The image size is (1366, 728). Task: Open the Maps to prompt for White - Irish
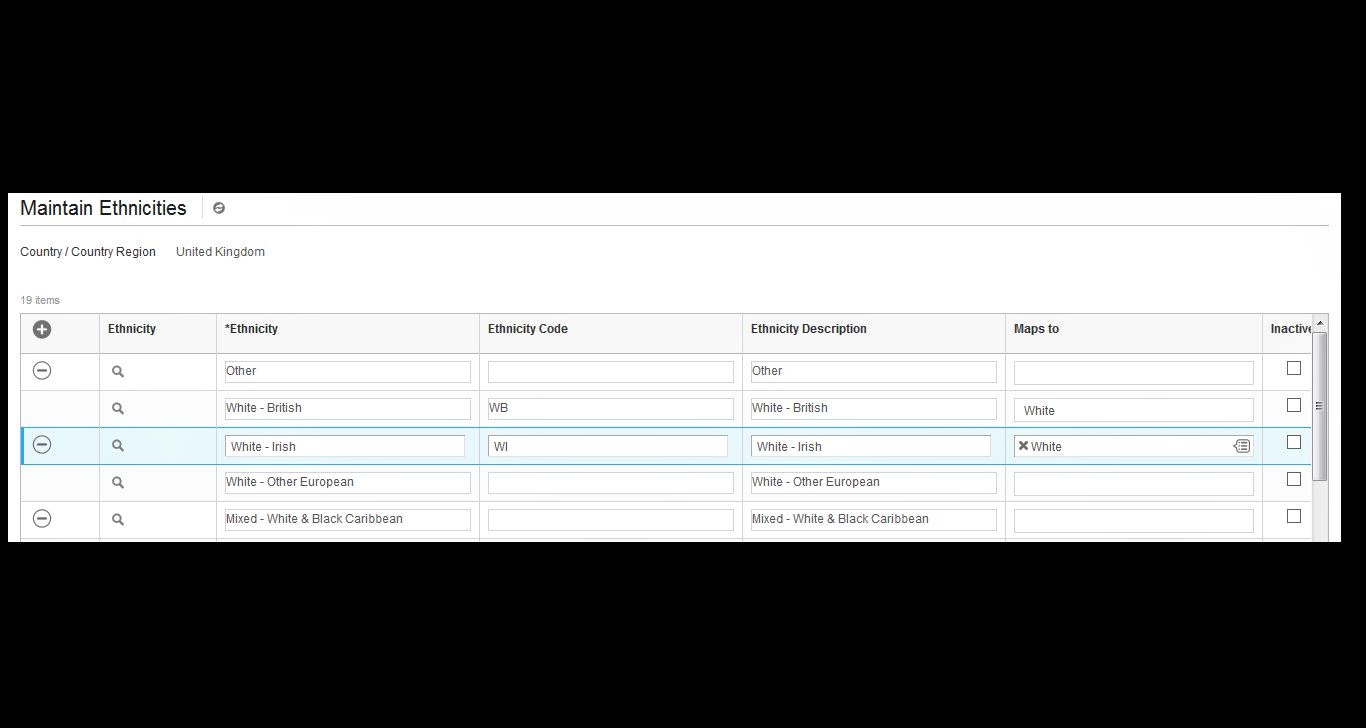tap(1242, 446)
